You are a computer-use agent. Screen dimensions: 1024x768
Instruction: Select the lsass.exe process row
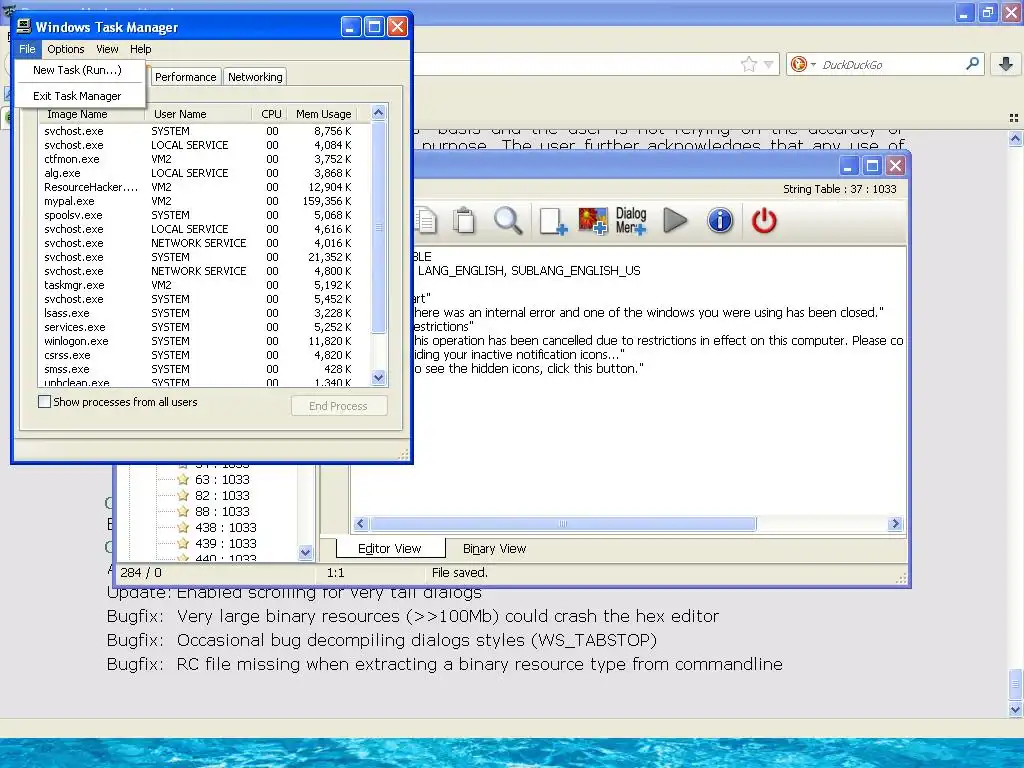[199, 313]
